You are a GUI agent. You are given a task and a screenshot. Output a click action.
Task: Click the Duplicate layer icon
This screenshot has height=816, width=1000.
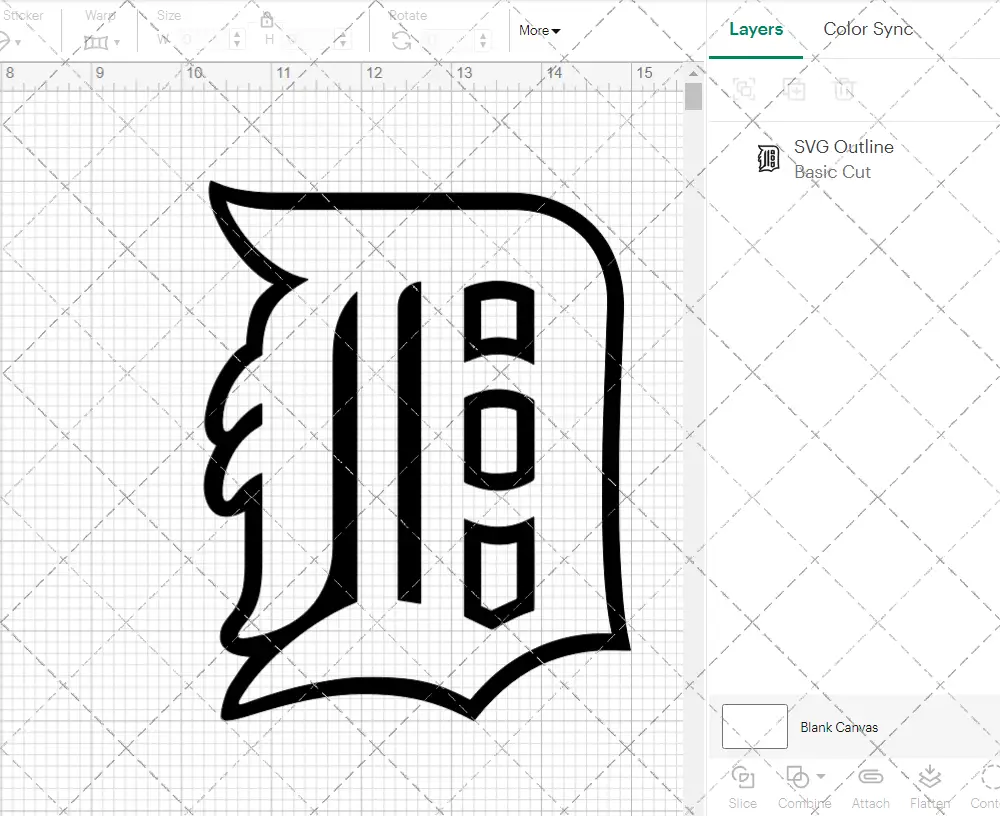point(795,89)
